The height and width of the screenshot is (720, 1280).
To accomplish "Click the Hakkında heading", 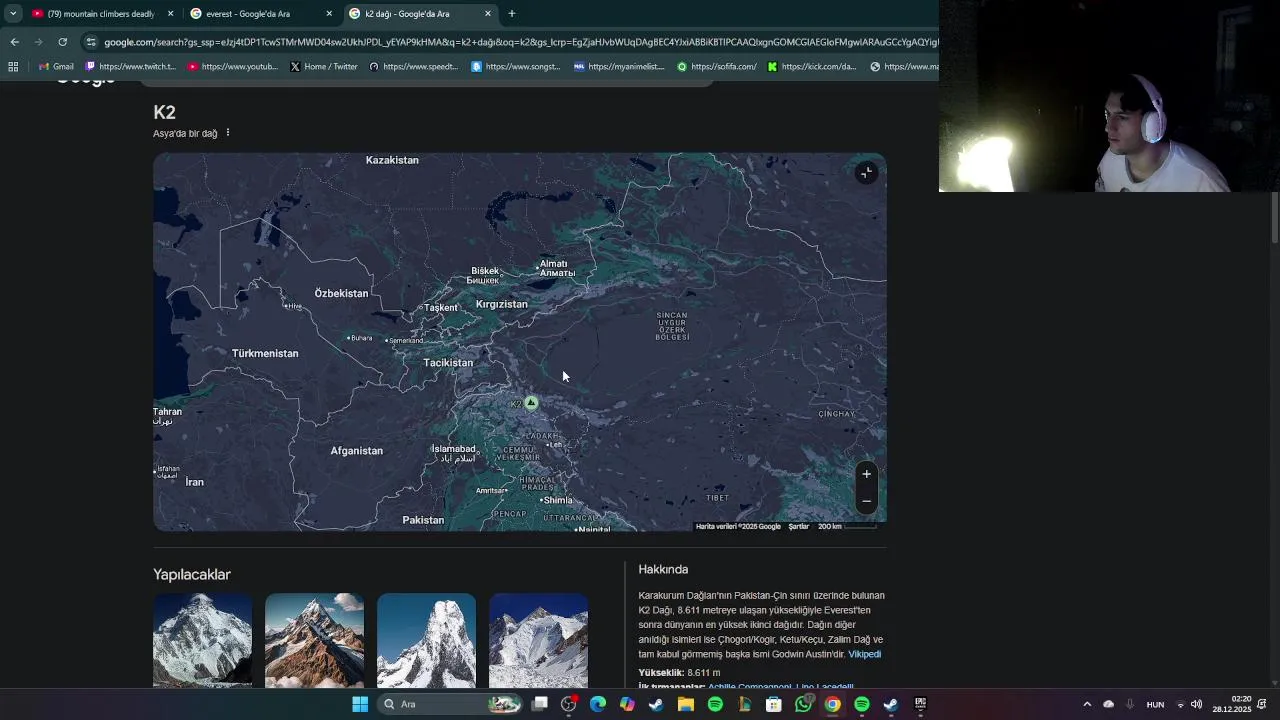I will [x=663, y=569].
